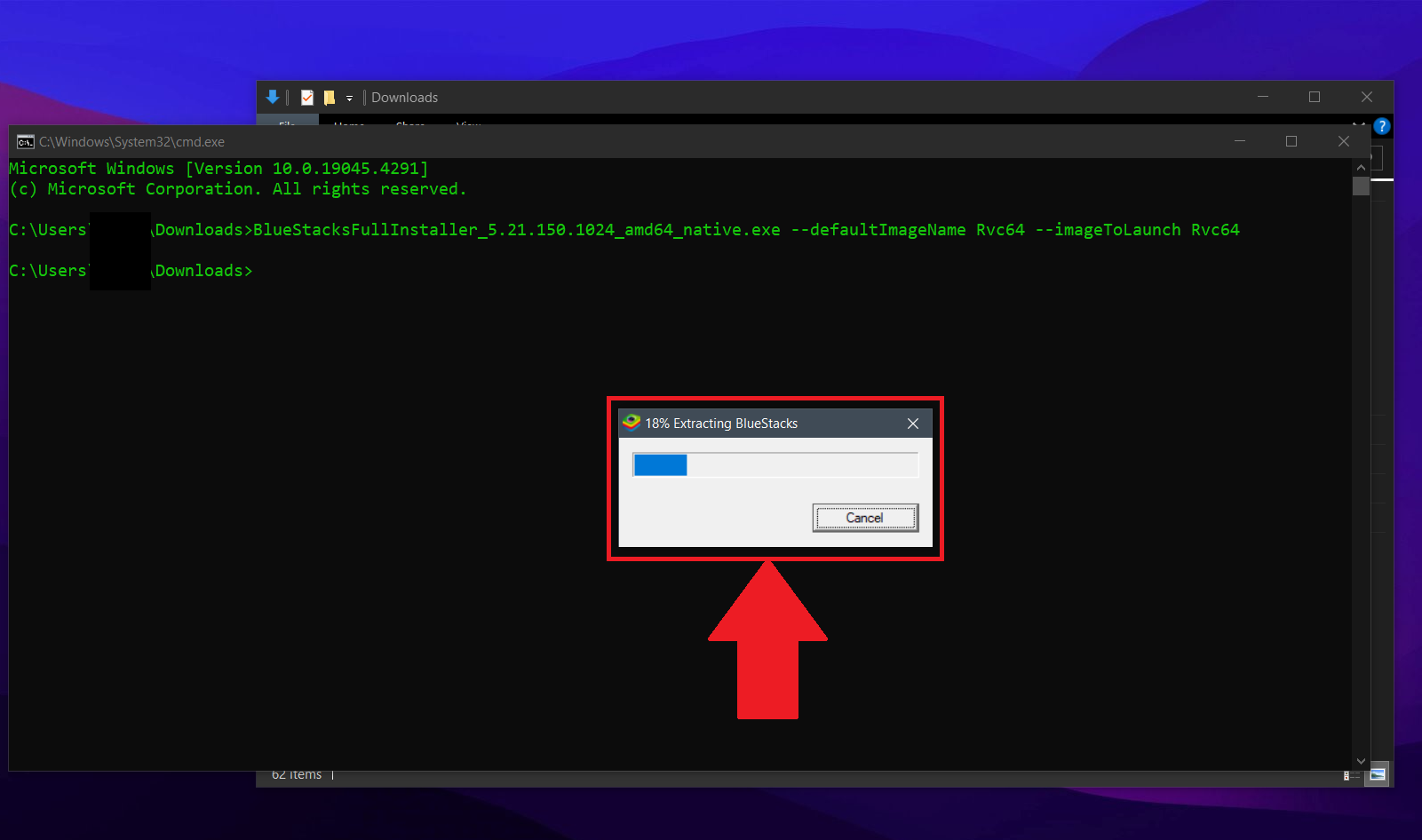The image size is (1422, 840).
Task: Click the blue download arrow in the quick access toolbar
Action: point(273,97)
